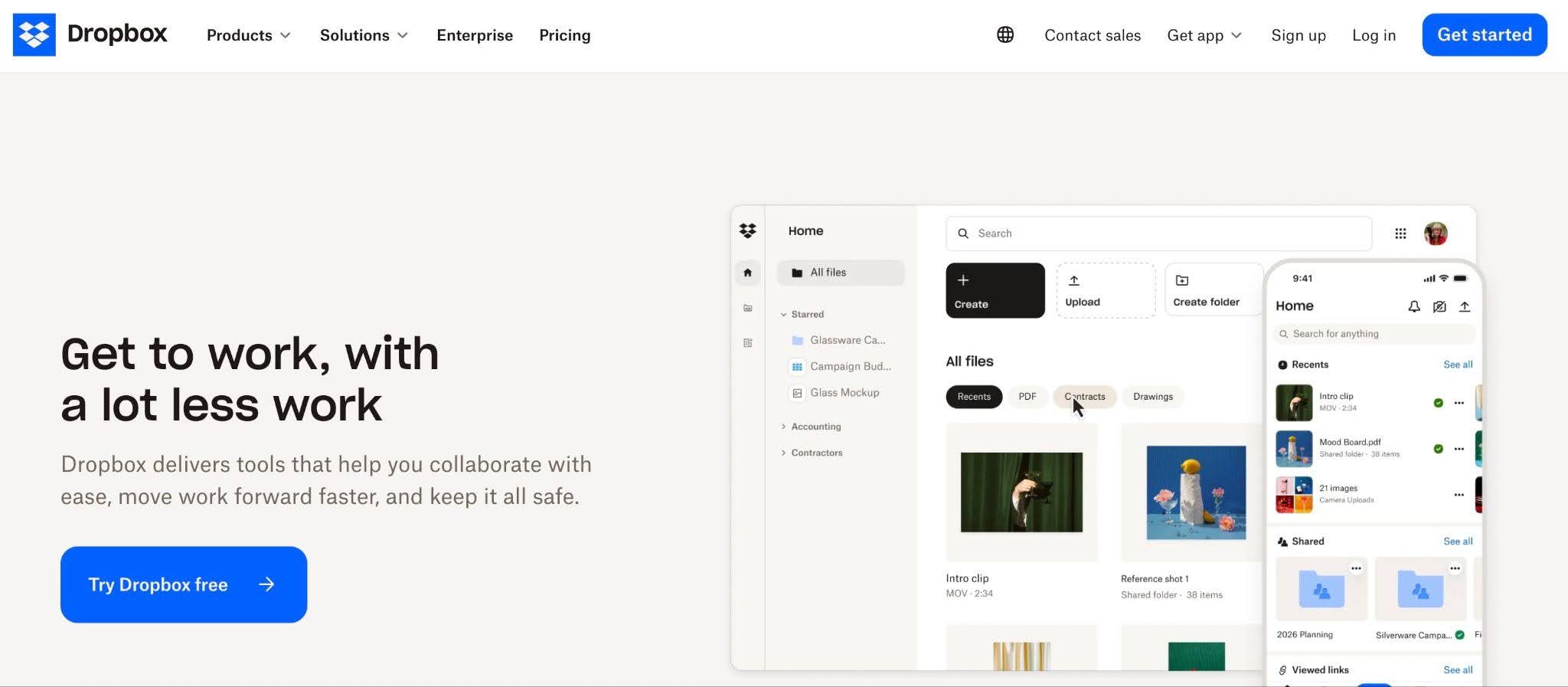Click See all next to Recents
Image resolution: width=1568 pixels, height=687 pixels.
click(1458, 365)
